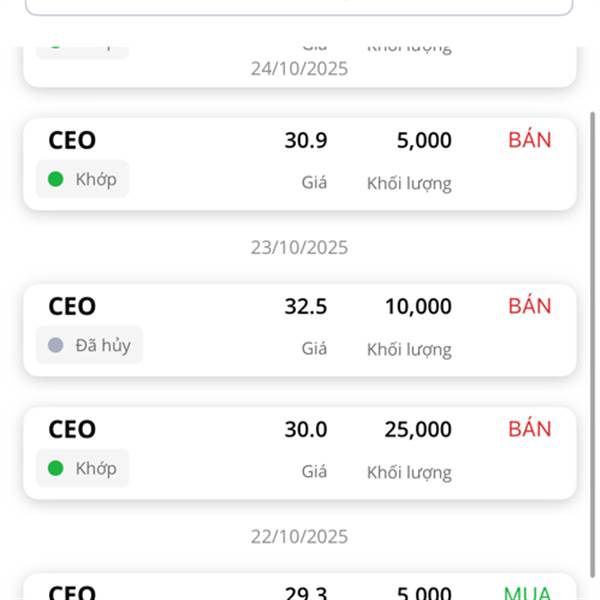This screenshot has height=600, width=600.
Task: Tap the green status dot on the 30.9 order
Action: click(56, 179)
